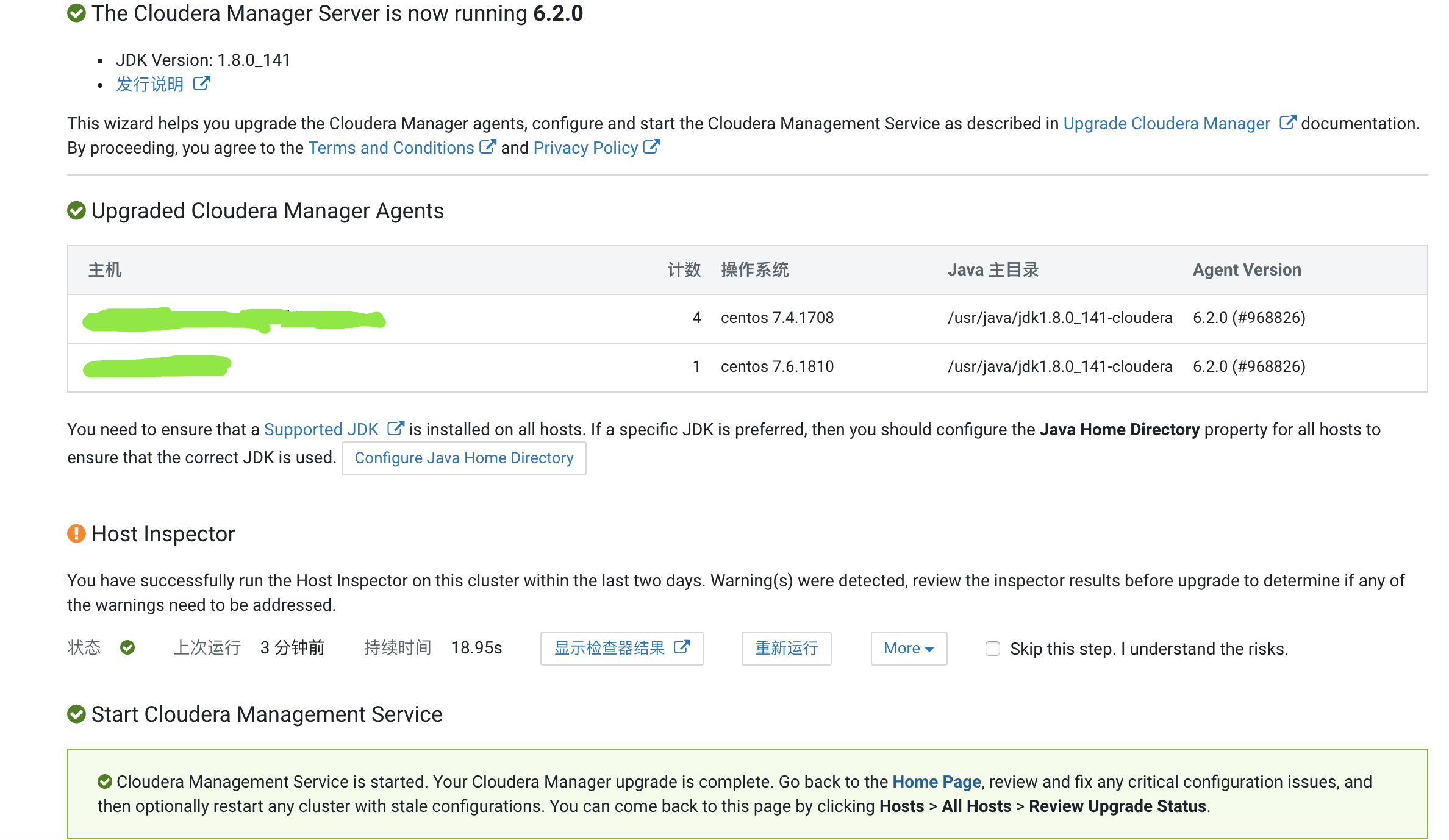Viewport: 1449px width, 840px height.
Task: Show inspector results via 显示检查器结果 button
Action: [622, 648]
